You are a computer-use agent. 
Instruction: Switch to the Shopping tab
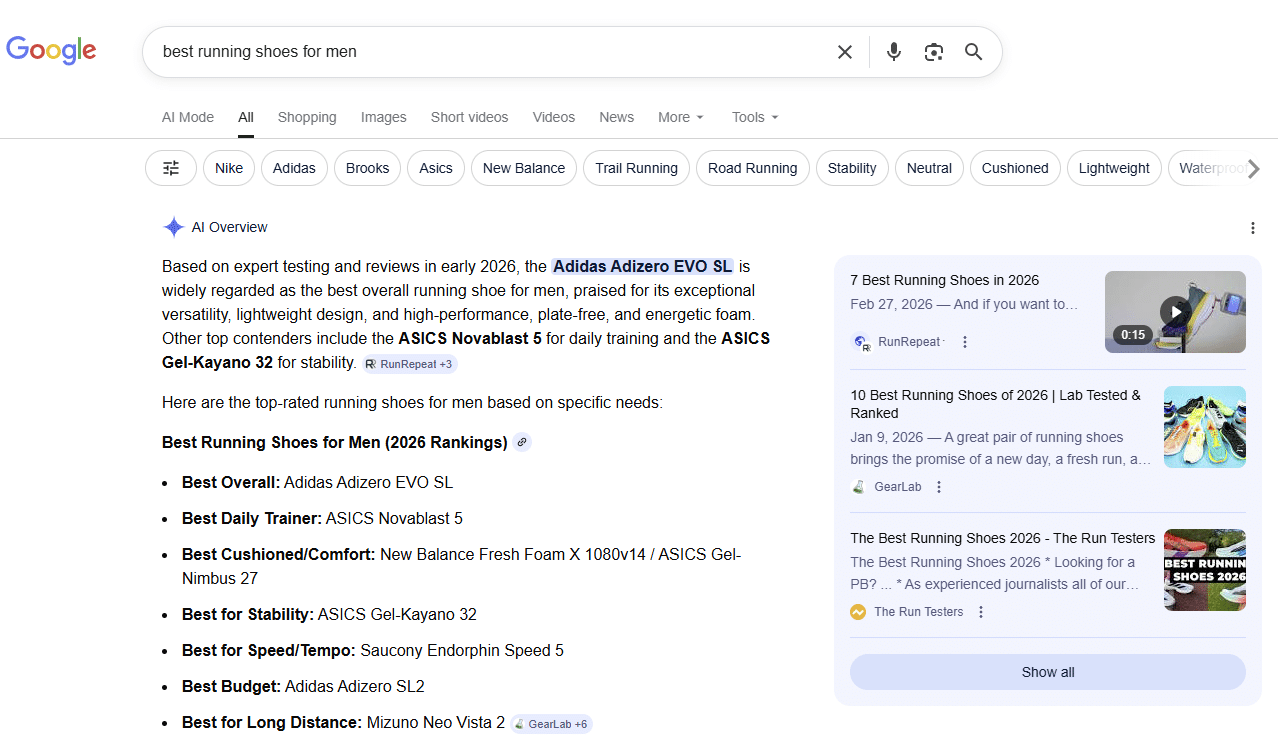tap(306, 117)
